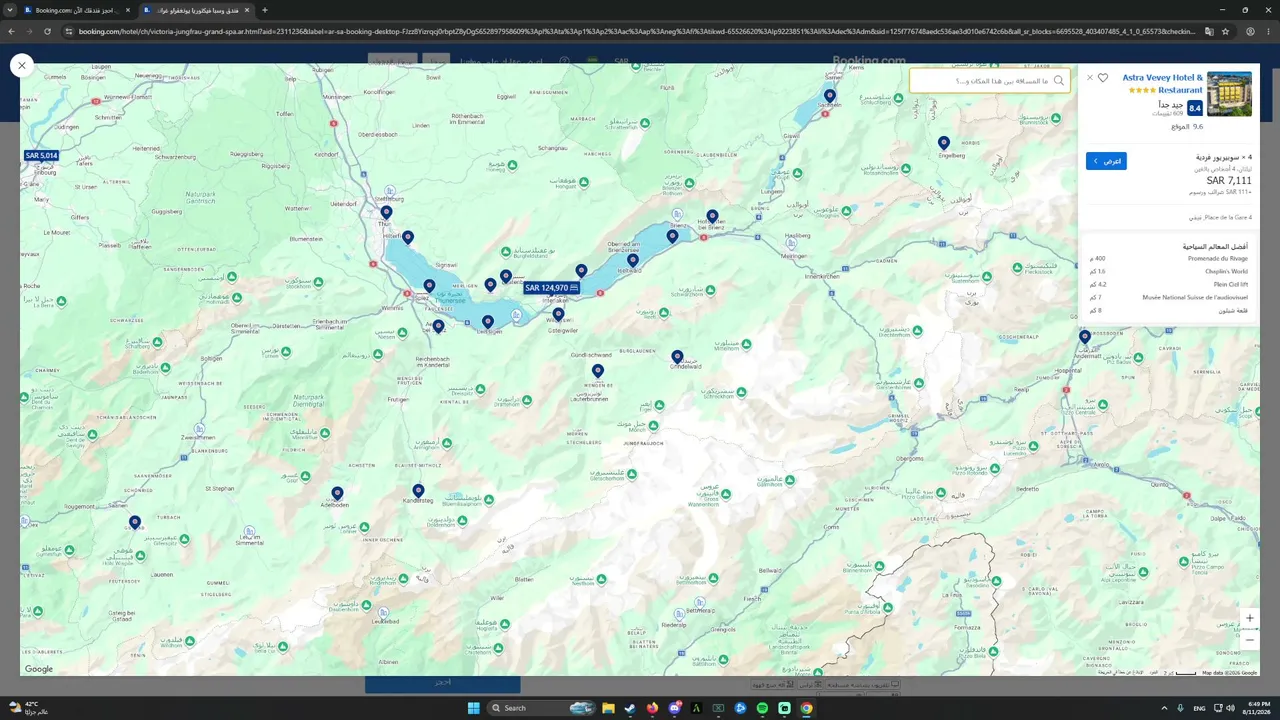
Task: Close the map overlay with the X button
Action: point(22,66)
